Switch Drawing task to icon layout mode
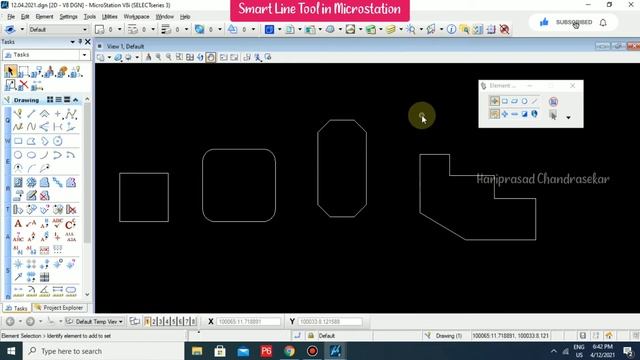640x360 pixels. point(50,100)
